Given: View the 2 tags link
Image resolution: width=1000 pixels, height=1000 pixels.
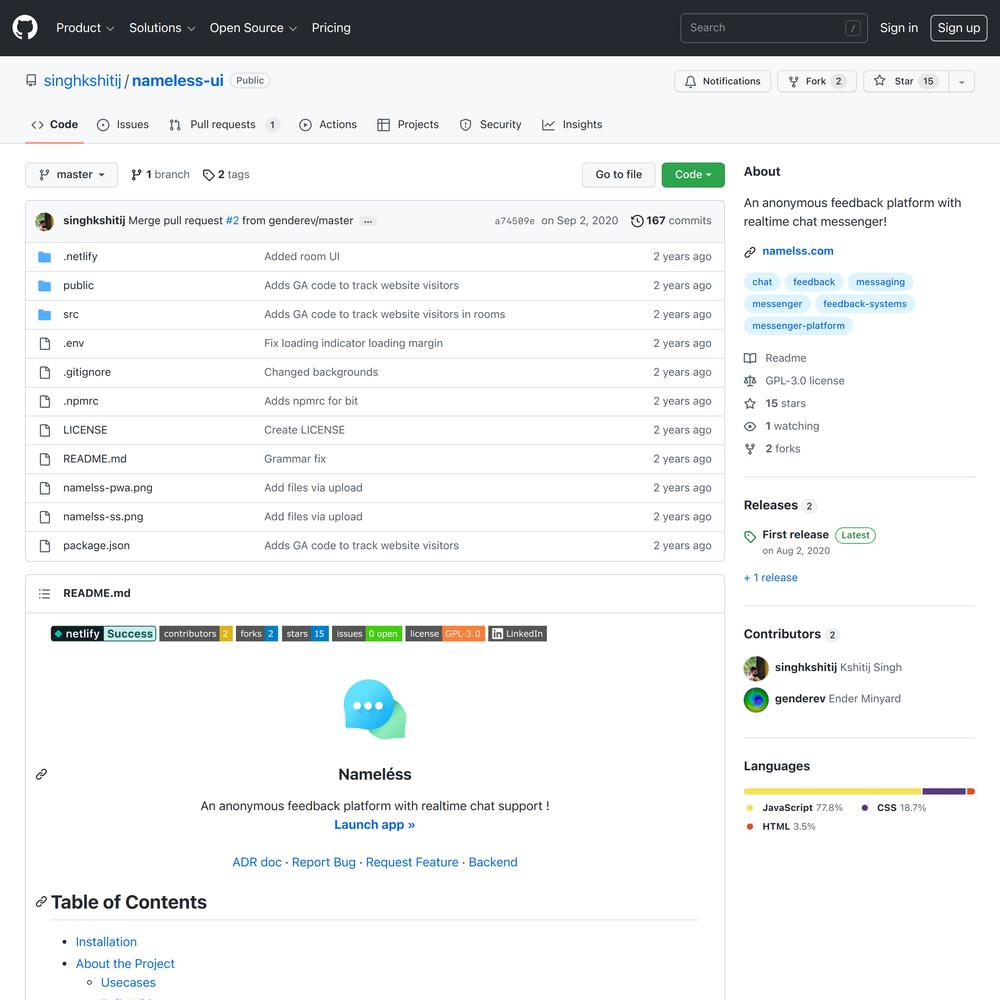Looking at the screenshot, I should point(226,175).
